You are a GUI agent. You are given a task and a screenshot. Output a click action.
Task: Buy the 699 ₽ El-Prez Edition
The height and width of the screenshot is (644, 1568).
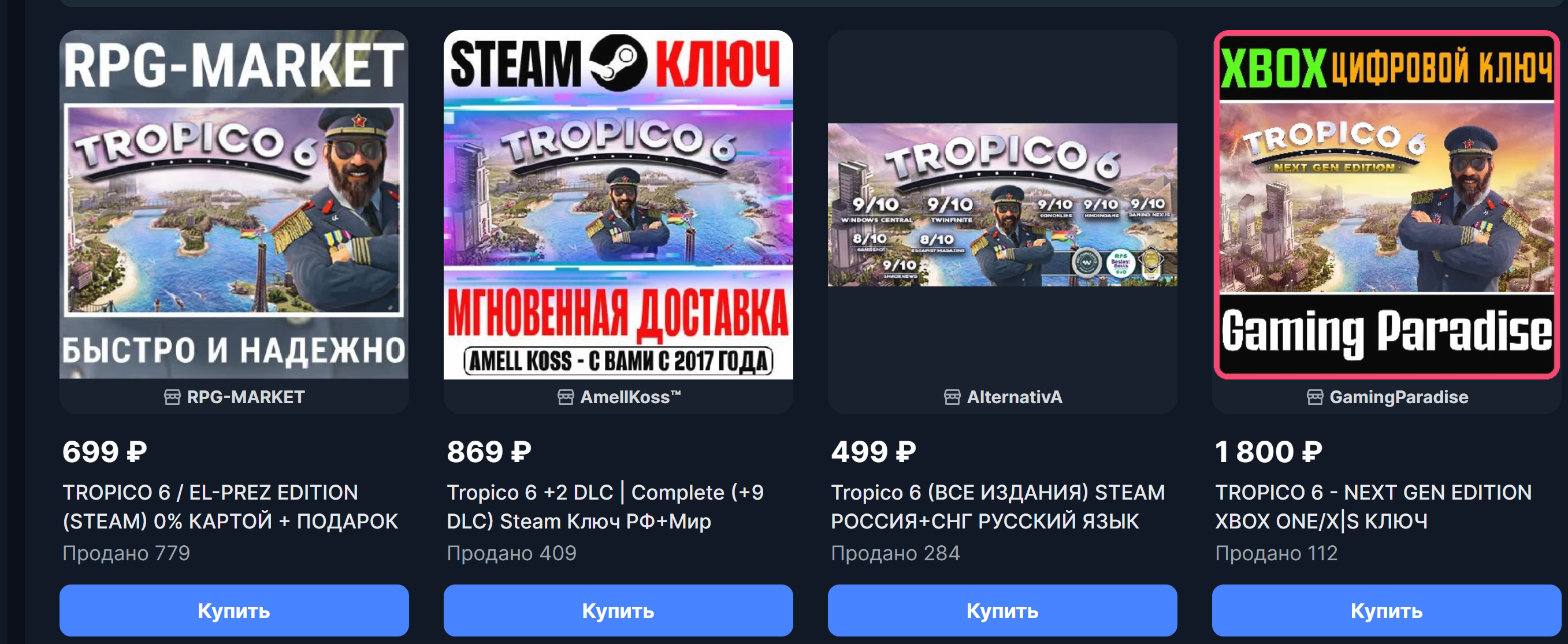235,611
